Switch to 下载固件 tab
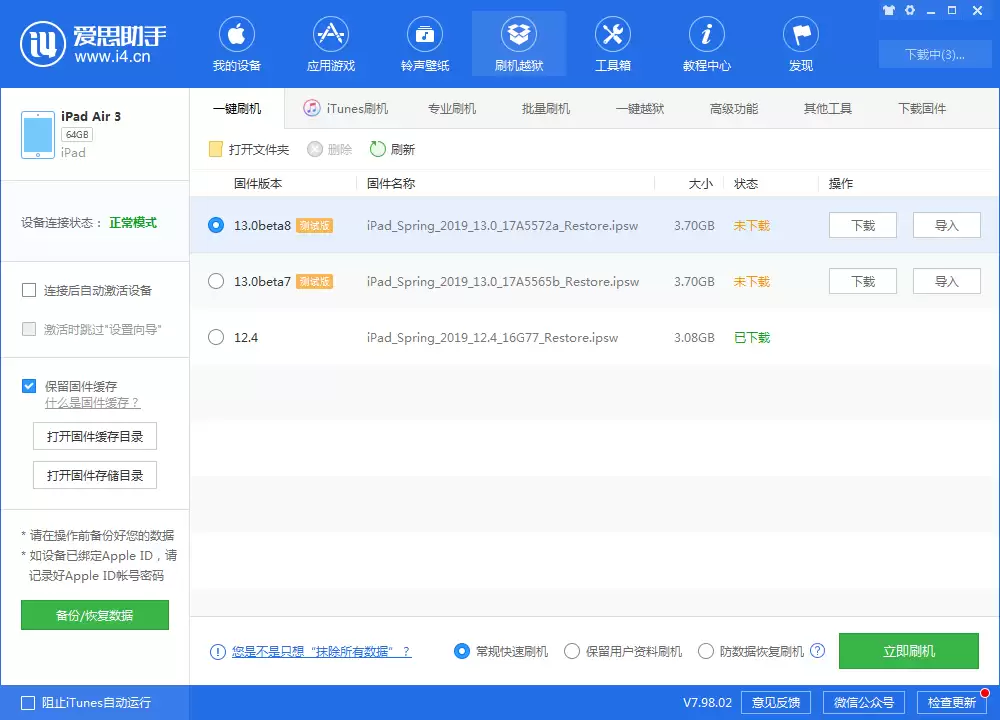Image resolution: width=1000 pixels, height=720 pixels. coord(922,108)
